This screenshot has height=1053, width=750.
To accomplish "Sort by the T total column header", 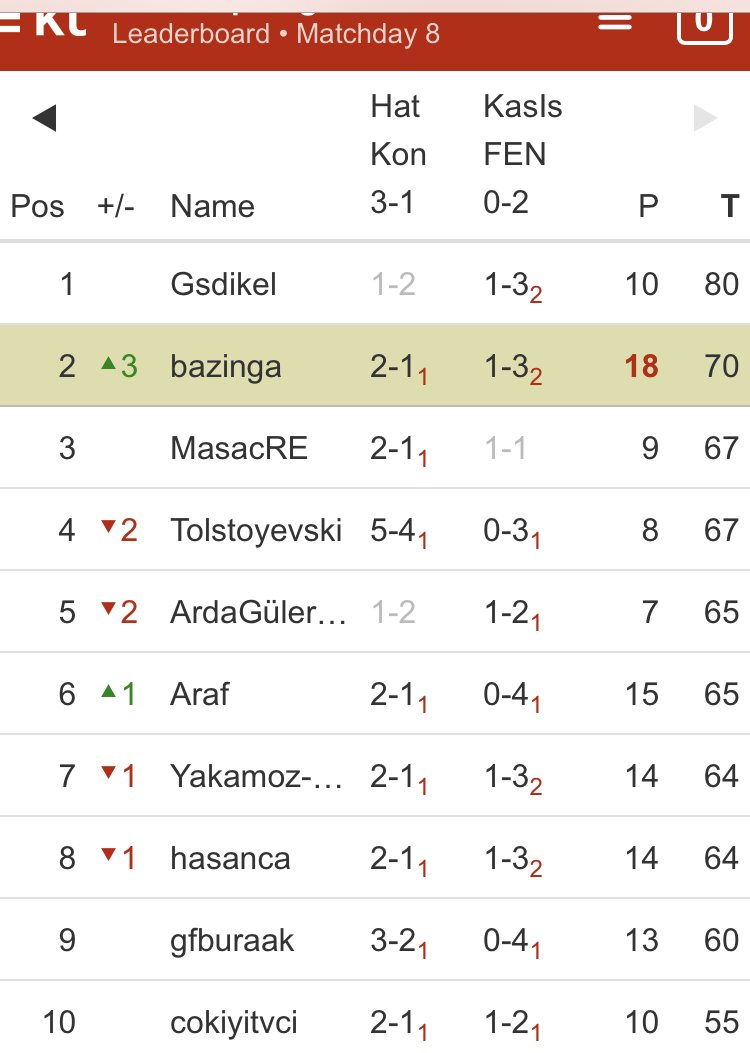I will (x=729, y=206).
